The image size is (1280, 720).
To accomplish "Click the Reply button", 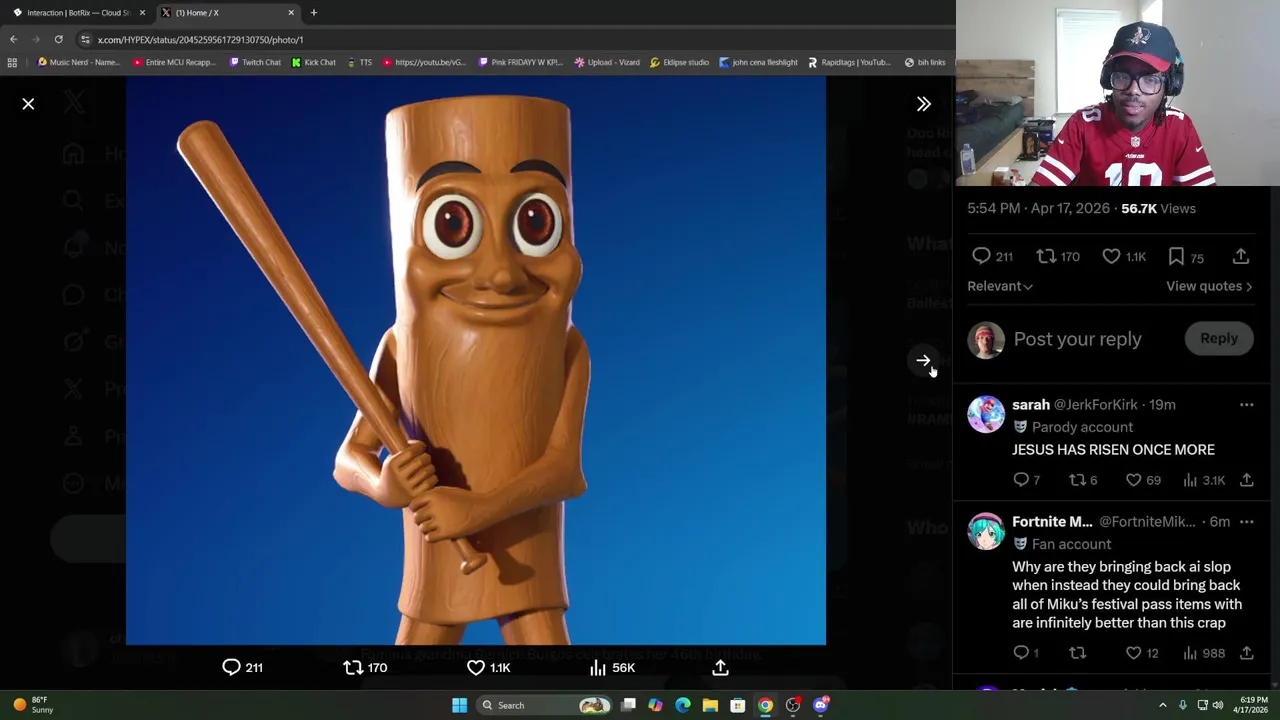I will coord(1219,338).
